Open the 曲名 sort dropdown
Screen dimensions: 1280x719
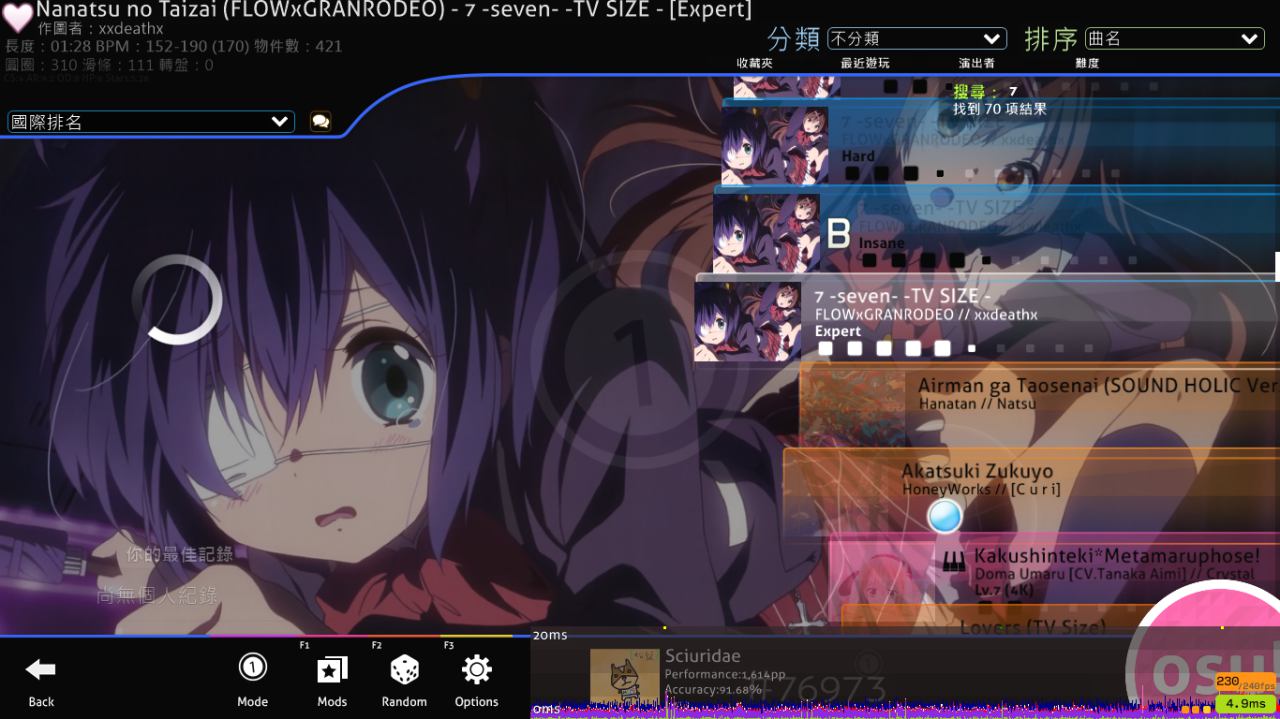click(1174, 39)
